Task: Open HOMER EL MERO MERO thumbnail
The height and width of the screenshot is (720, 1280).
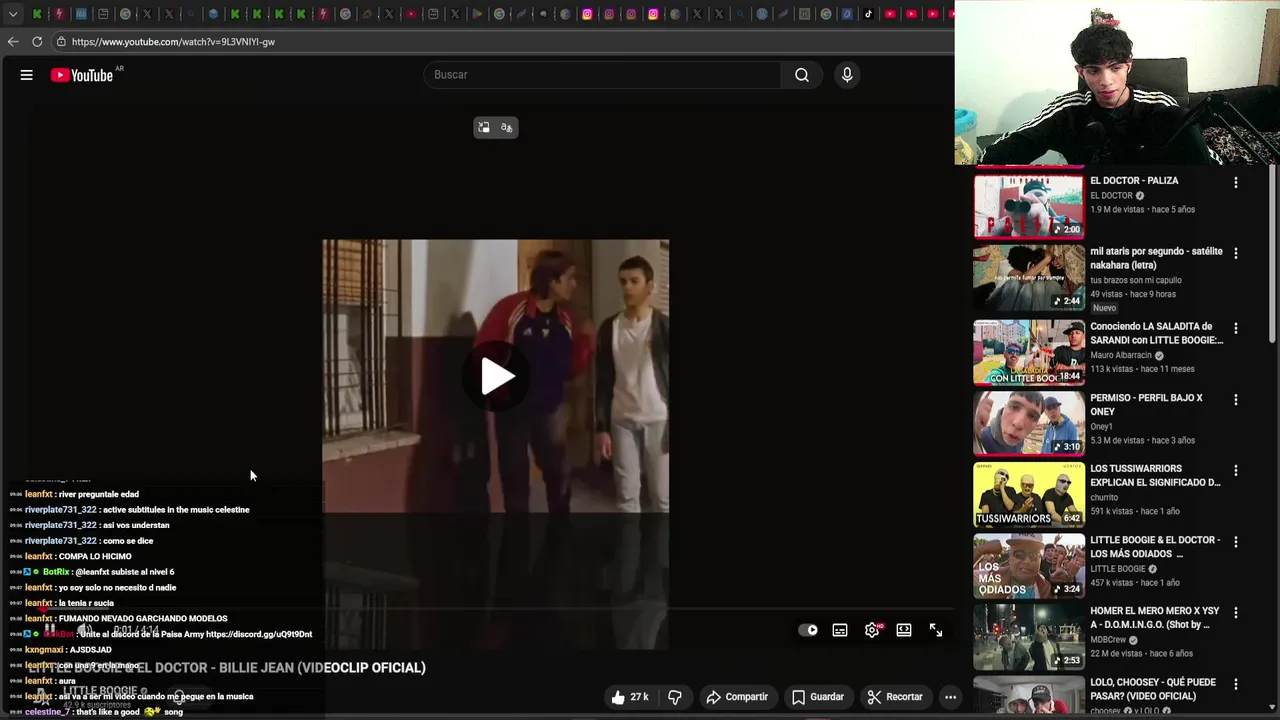Action: point(1029,636)
